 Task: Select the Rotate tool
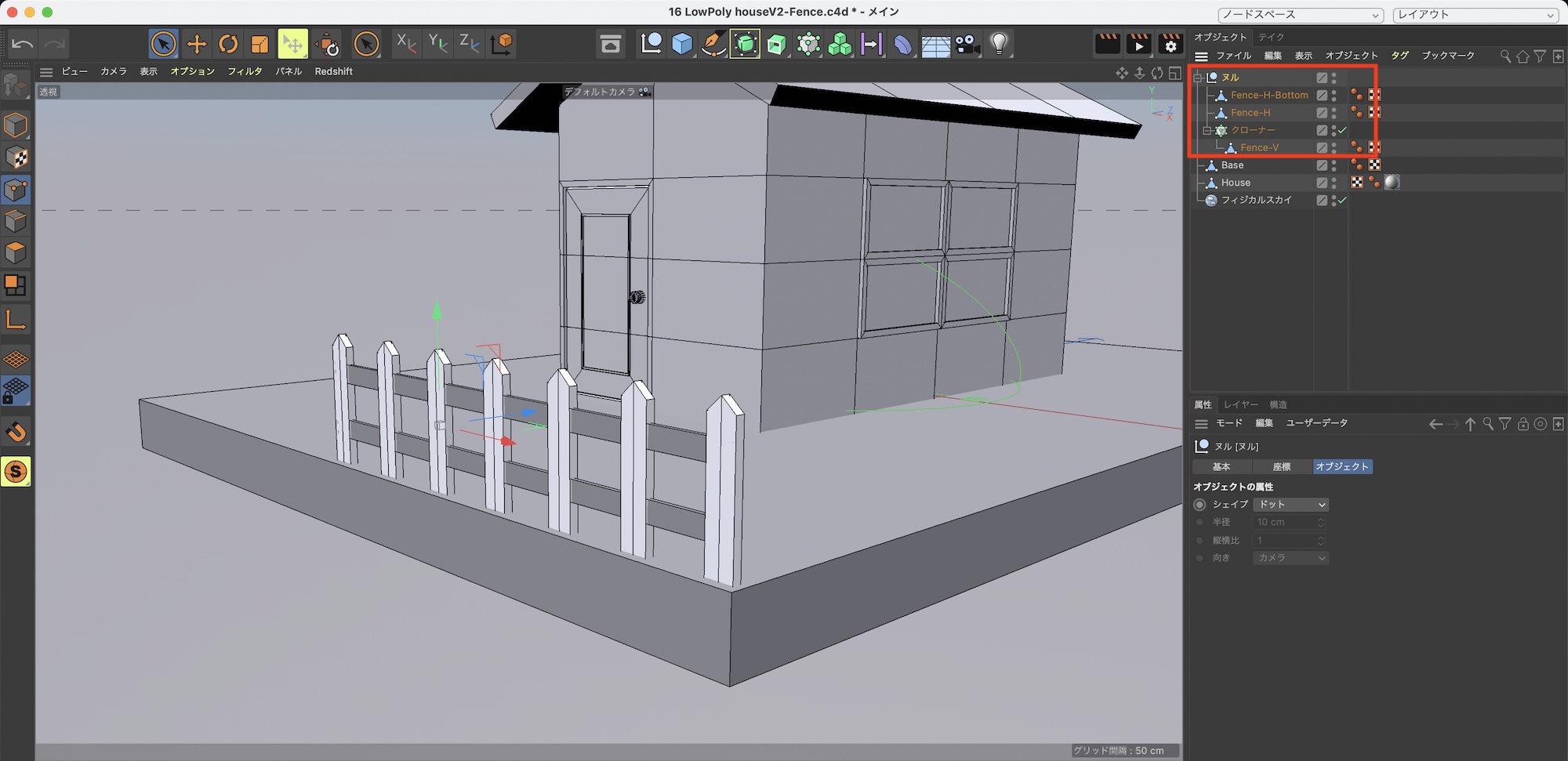[228, 45]
